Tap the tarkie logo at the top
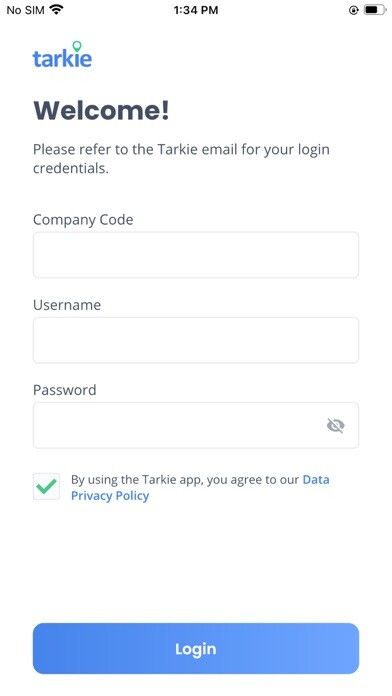 (62, 55)
